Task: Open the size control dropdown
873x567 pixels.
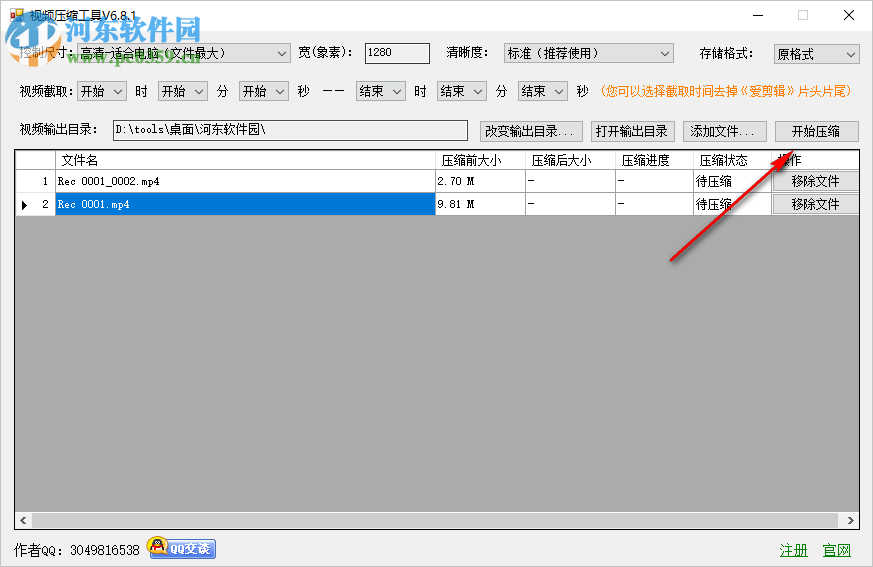Action: [x=184, y=53]
